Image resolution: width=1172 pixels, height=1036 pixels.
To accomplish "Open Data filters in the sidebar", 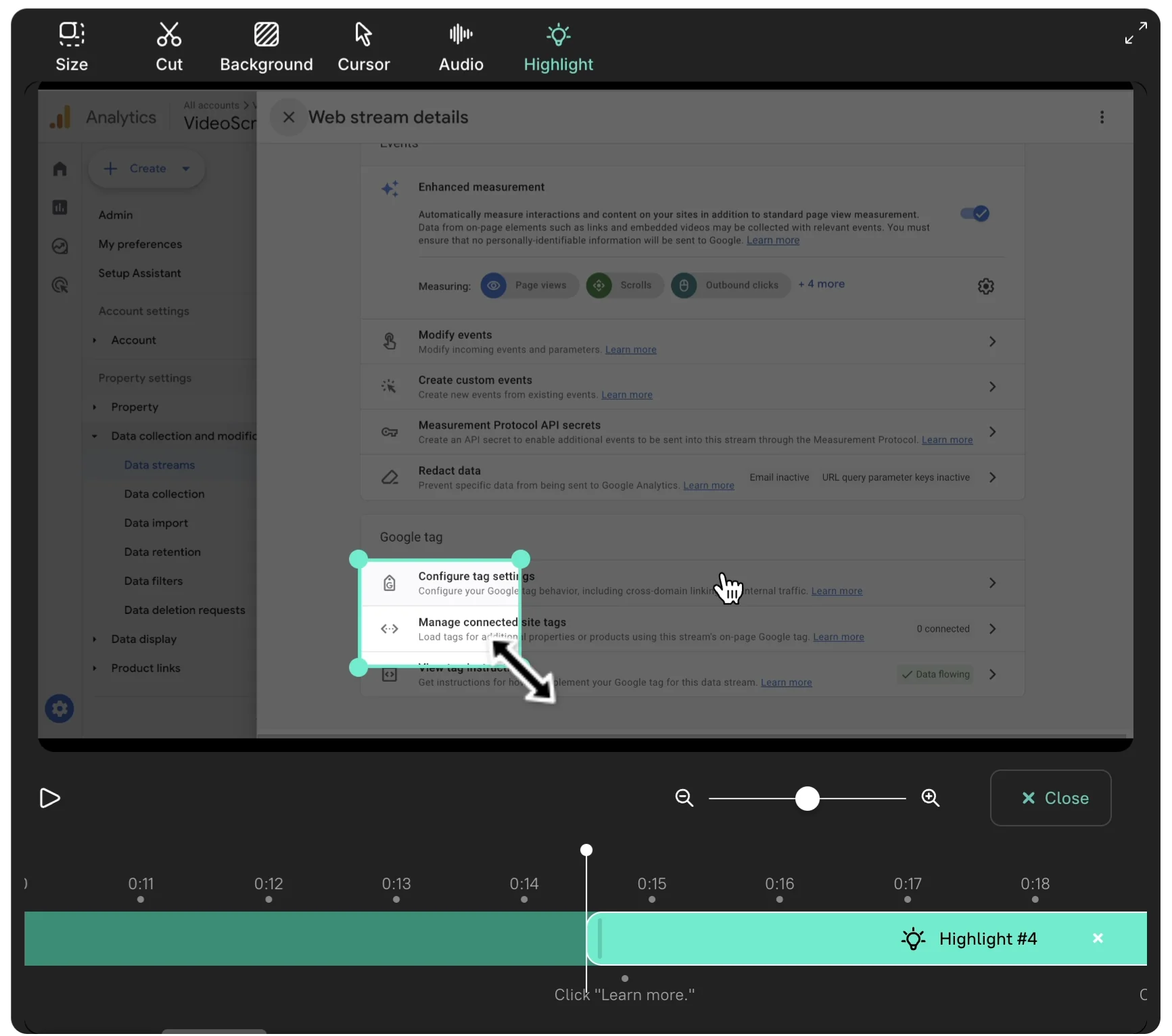I will click(x=154, y=581).
